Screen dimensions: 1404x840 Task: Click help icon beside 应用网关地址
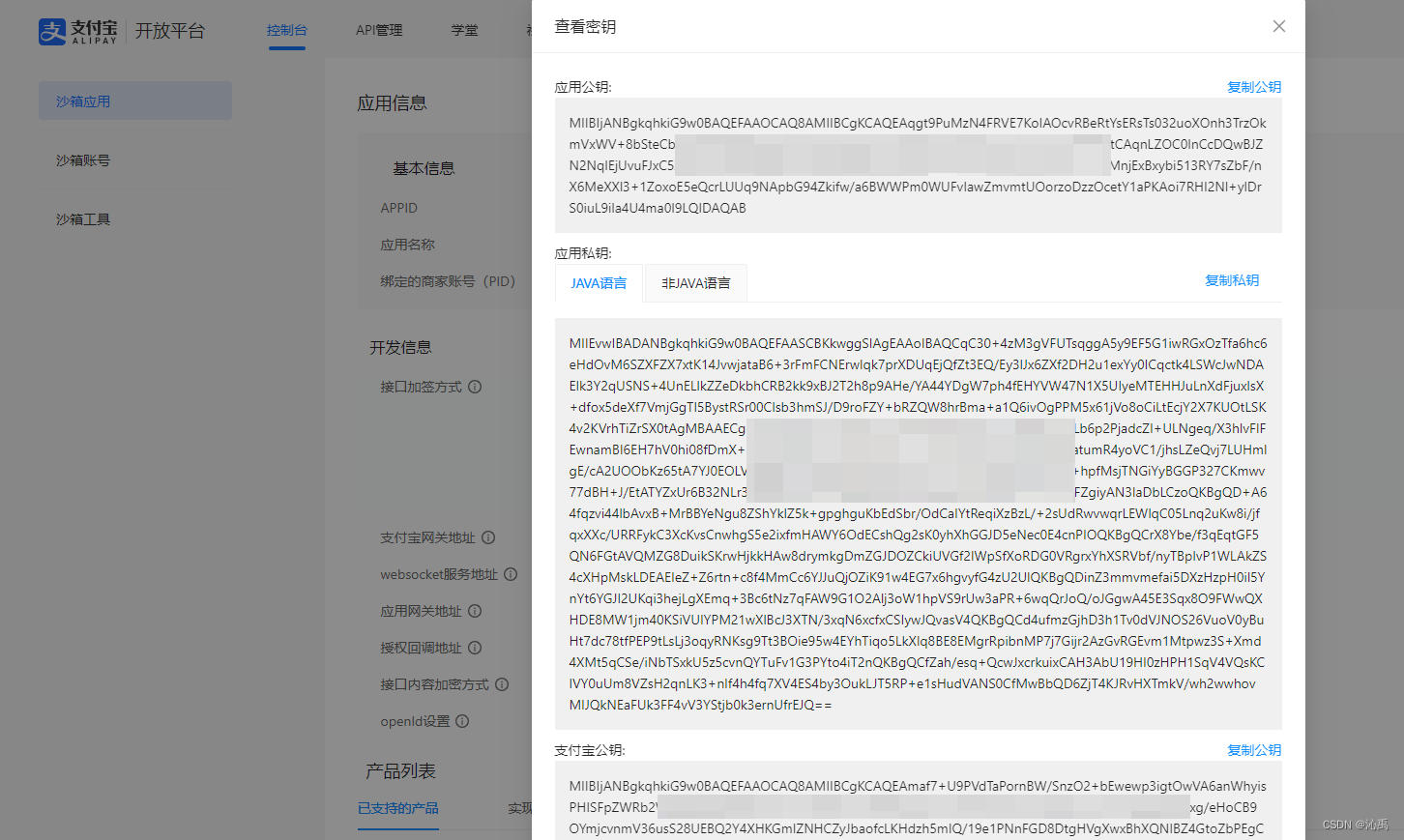(x=475, y=611)
